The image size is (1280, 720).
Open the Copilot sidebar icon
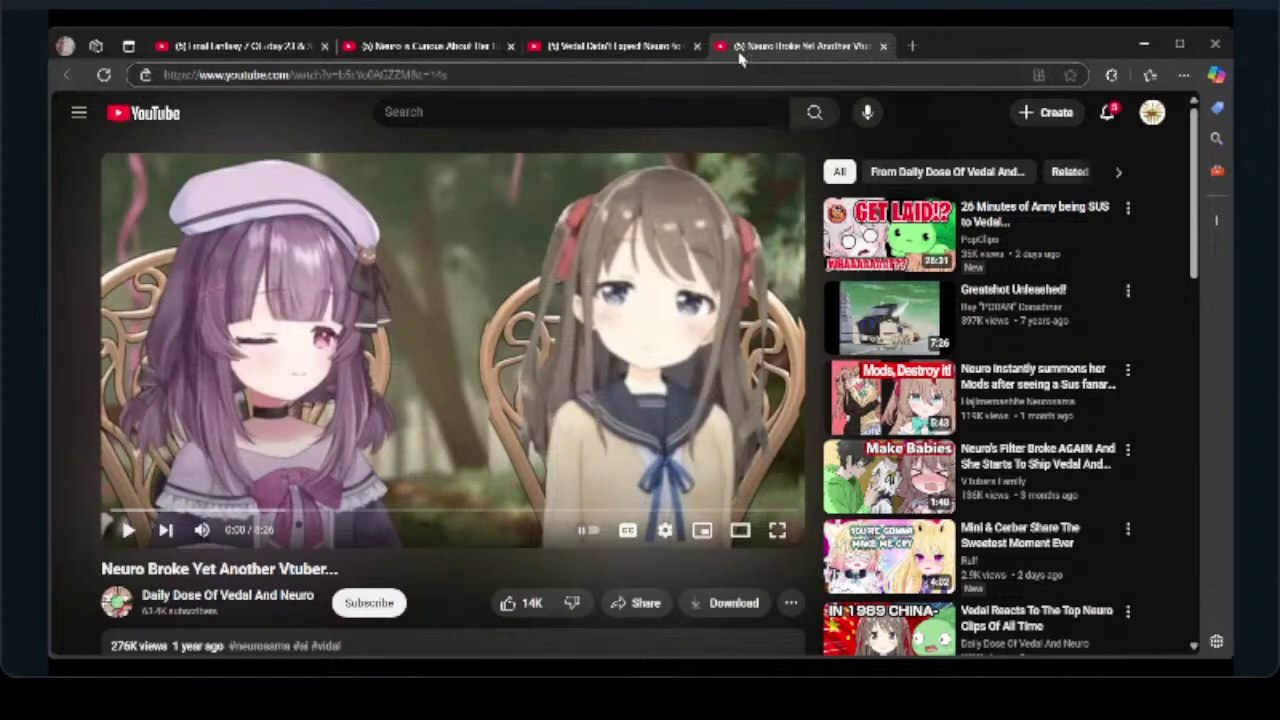click(x=1216, y=75)
